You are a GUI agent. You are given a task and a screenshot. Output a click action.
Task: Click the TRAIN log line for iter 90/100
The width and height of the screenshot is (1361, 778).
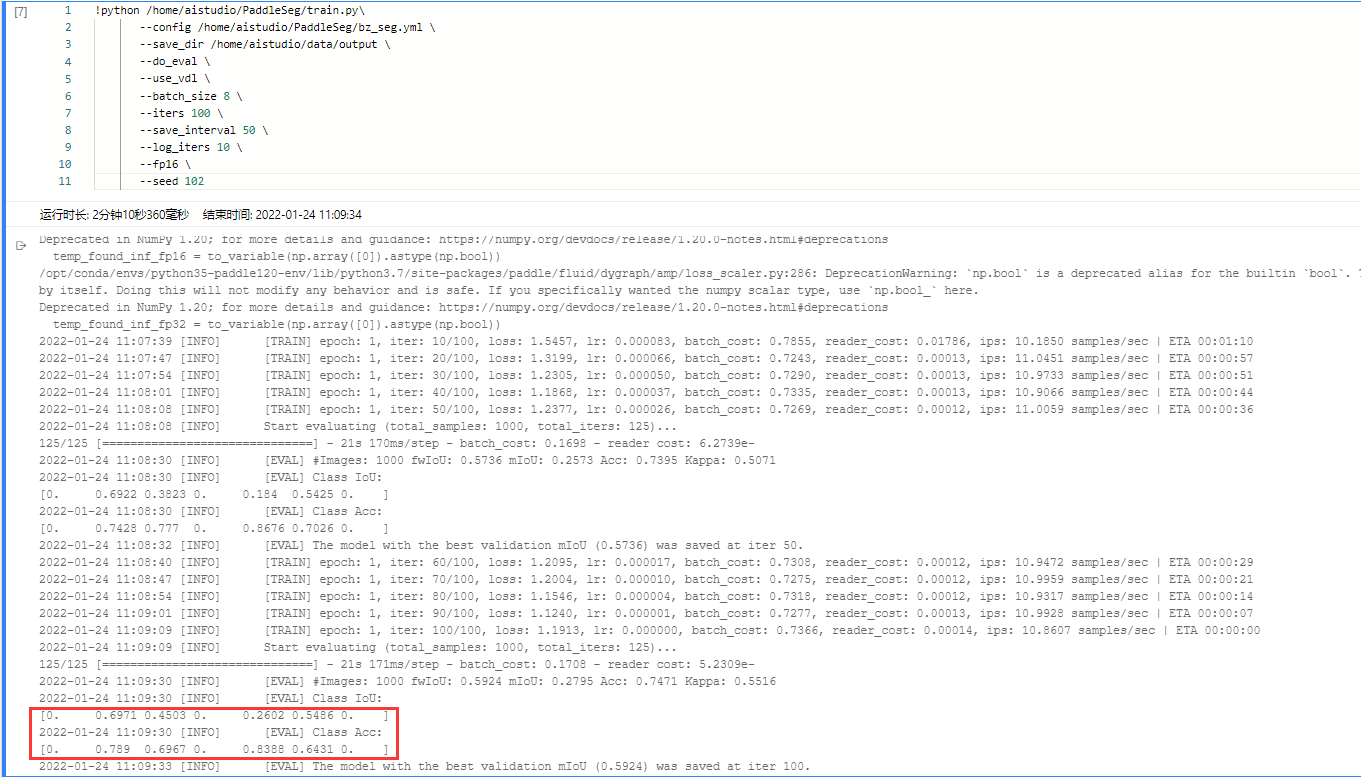tap(645, 613)
